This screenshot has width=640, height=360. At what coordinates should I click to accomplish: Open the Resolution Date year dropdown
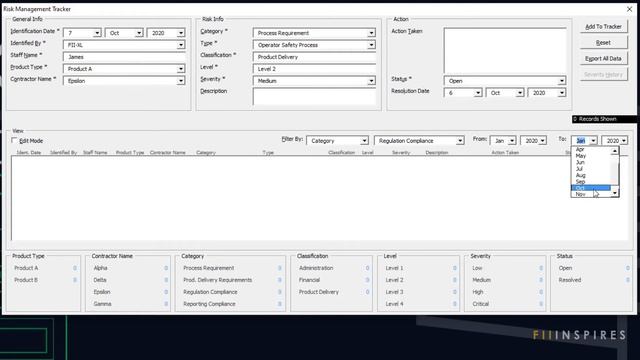tap(562, 93)
